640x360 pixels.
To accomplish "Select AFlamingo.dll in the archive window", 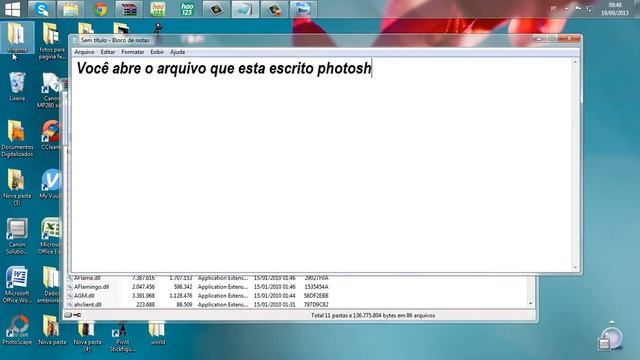I will pos(91,287).
